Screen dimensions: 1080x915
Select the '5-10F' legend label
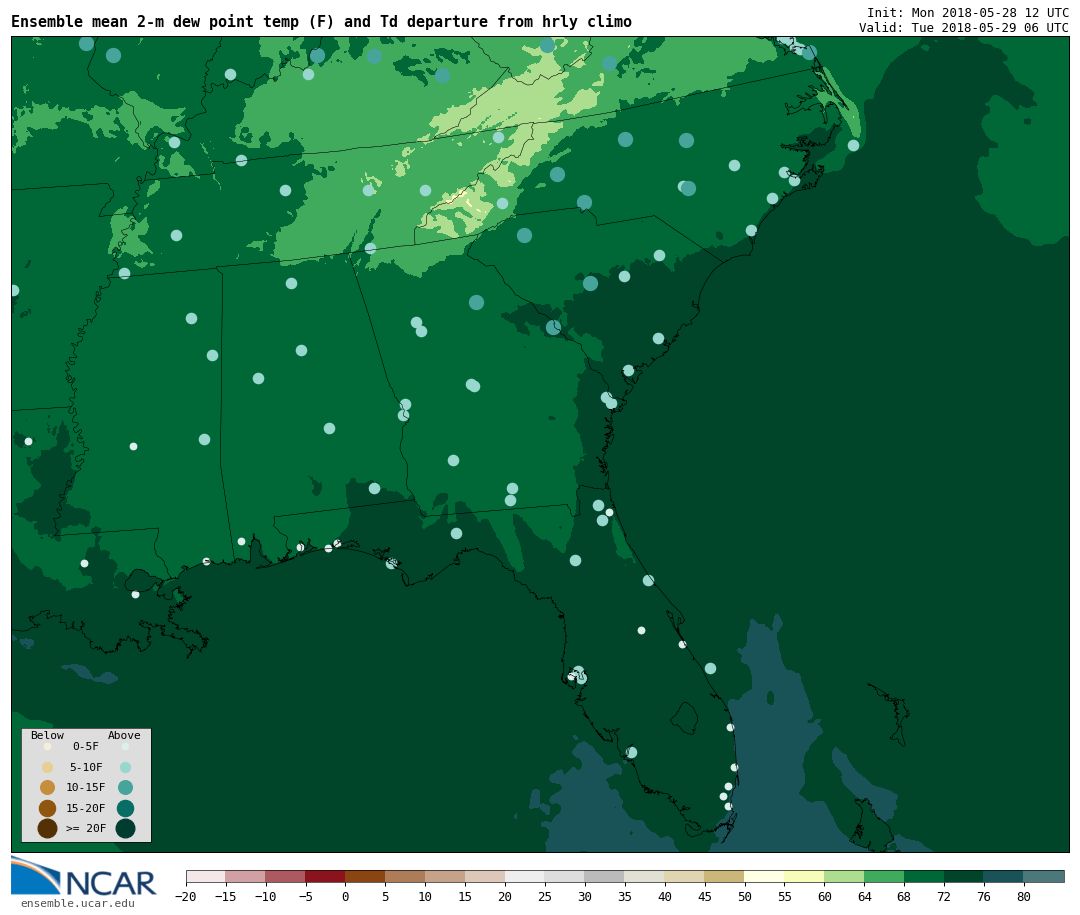(x=86, y=767)
